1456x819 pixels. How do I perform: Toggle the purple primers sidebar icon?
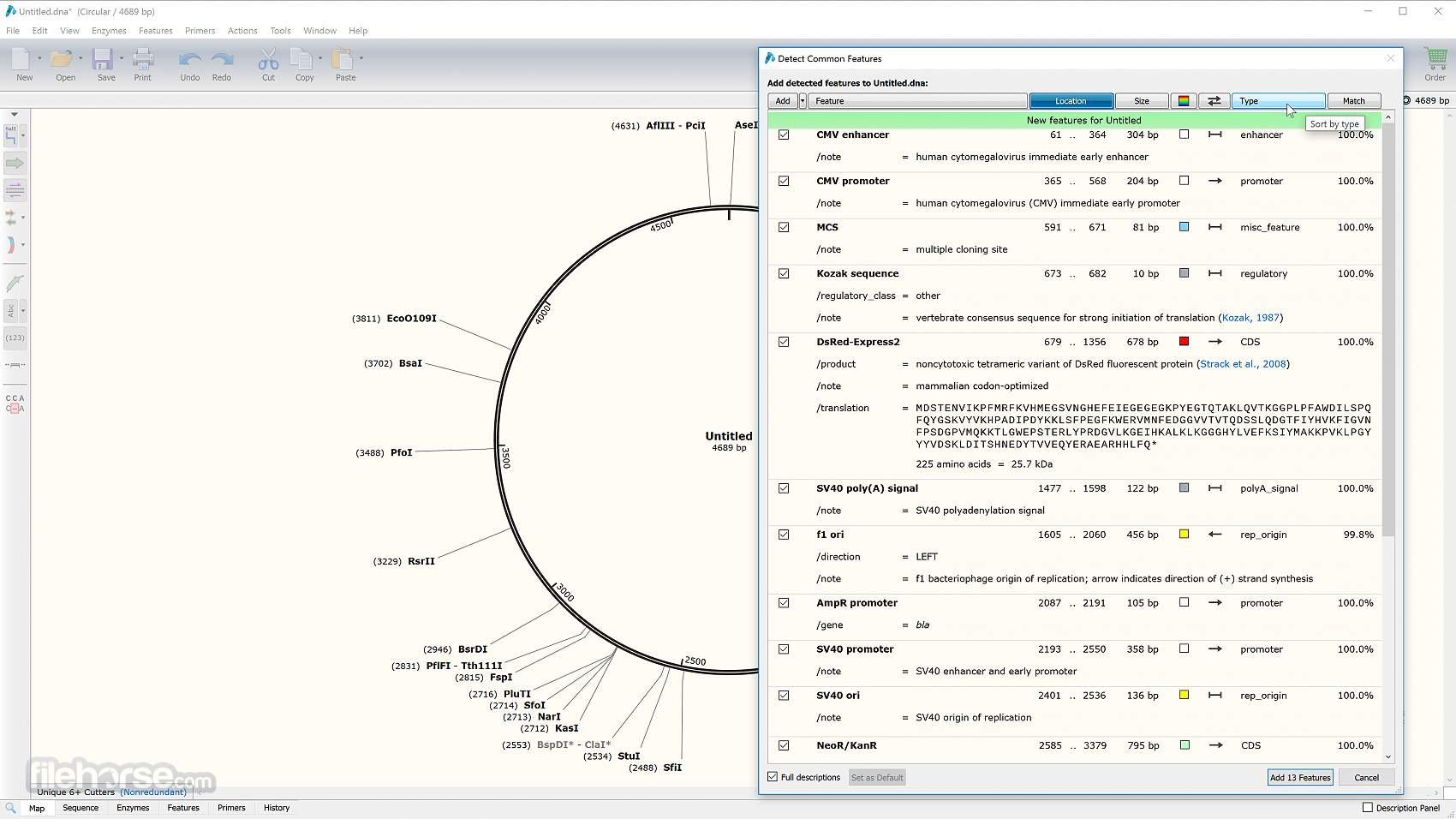point(15,190)
